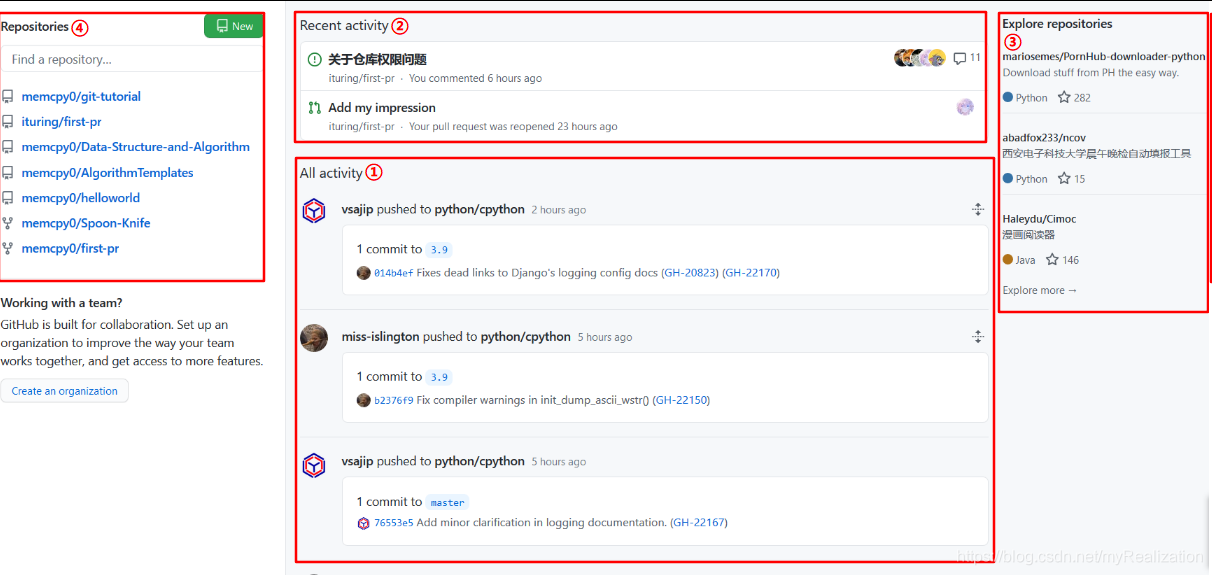The width and height of the screenshot is (1212, 575).
Task: Click the green New repository button
Action: click(233, 26)
